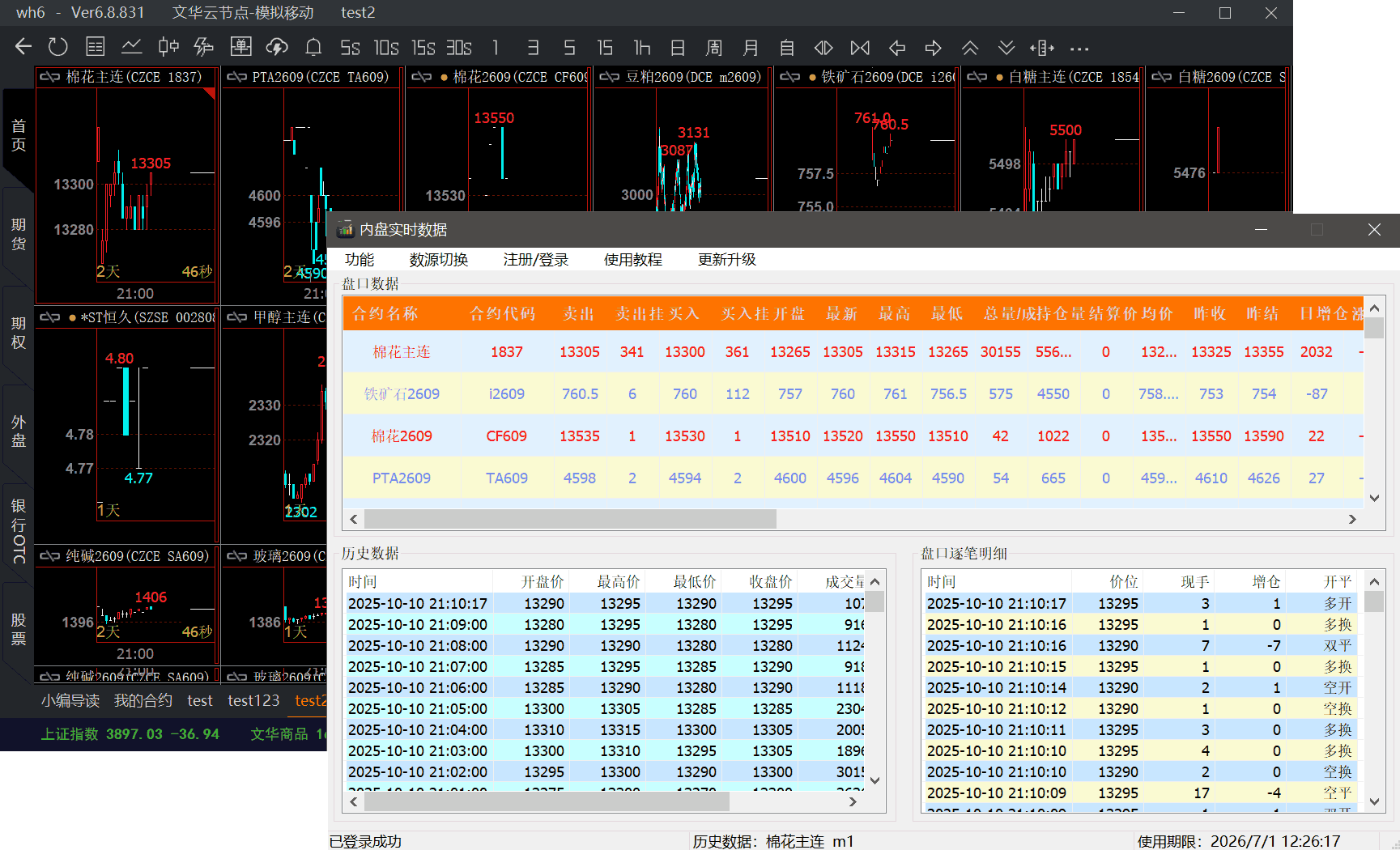This screenshot has width=1400, height=850.
Task: Select the test123 bottom tab
Action: click(253, 700)
